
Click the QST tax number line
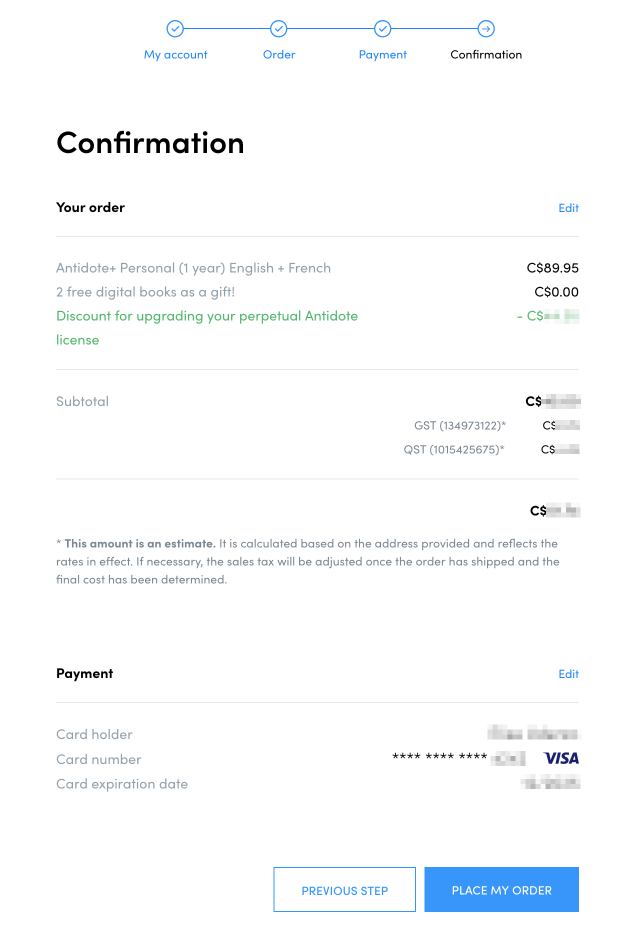click(454, 450)
